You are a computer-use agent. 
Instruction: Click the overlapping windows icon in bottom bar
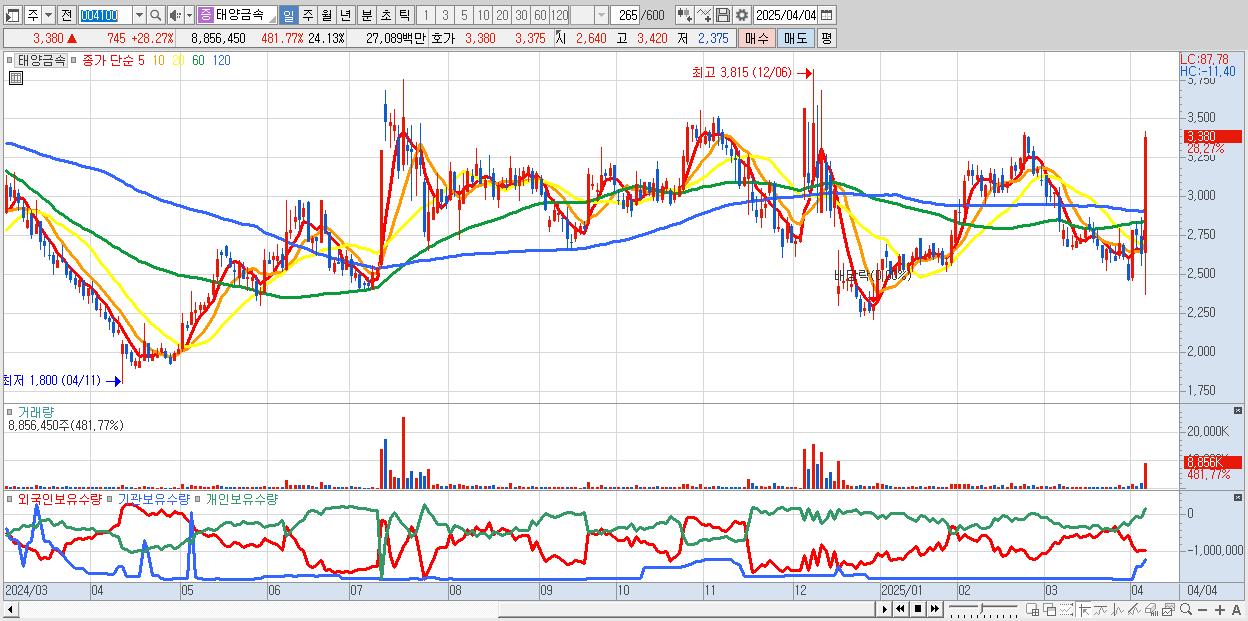click(x=1049, y=608)
